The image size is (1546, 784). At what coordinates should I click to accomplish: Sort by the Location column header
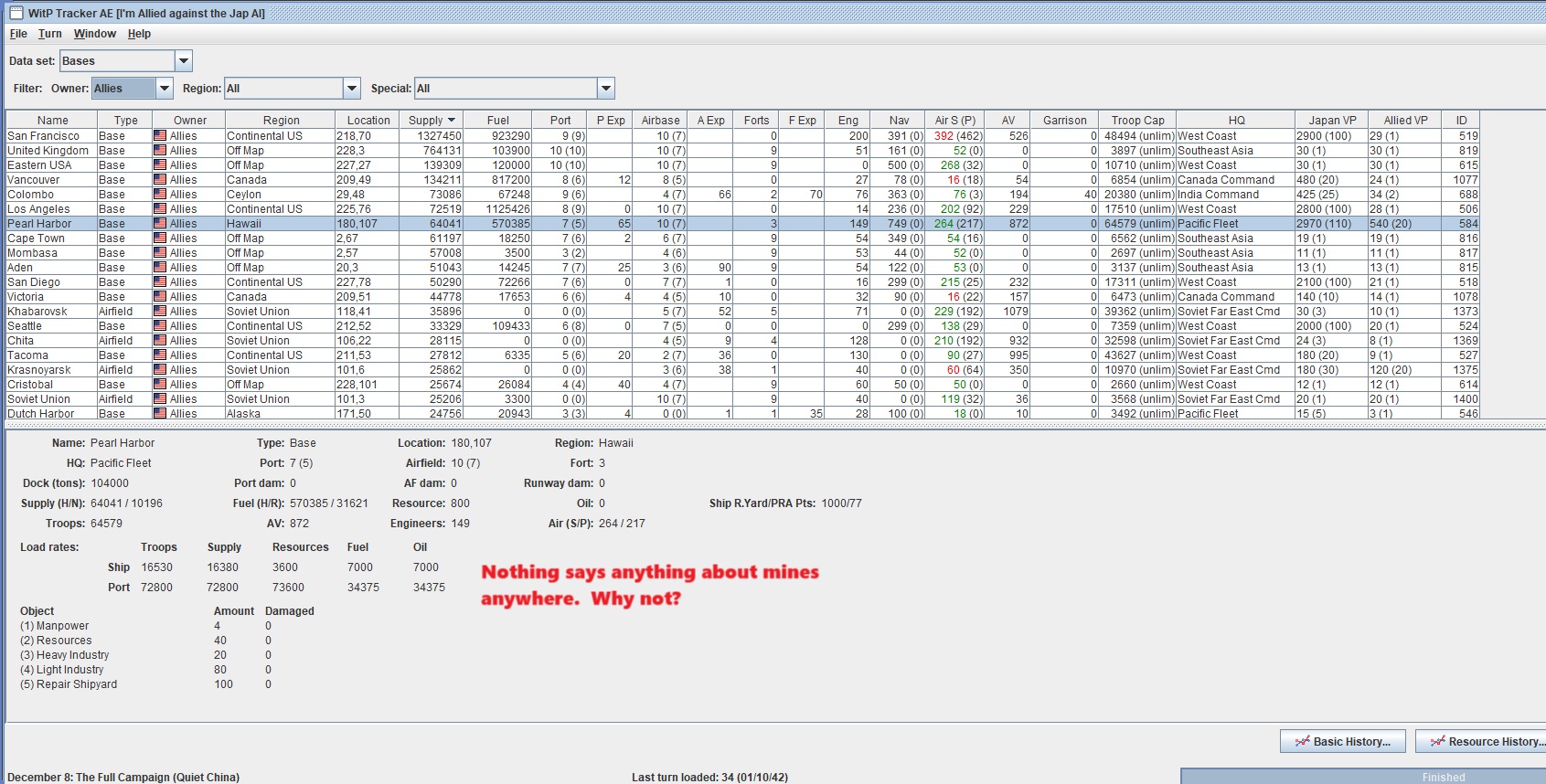pos(368,121)
